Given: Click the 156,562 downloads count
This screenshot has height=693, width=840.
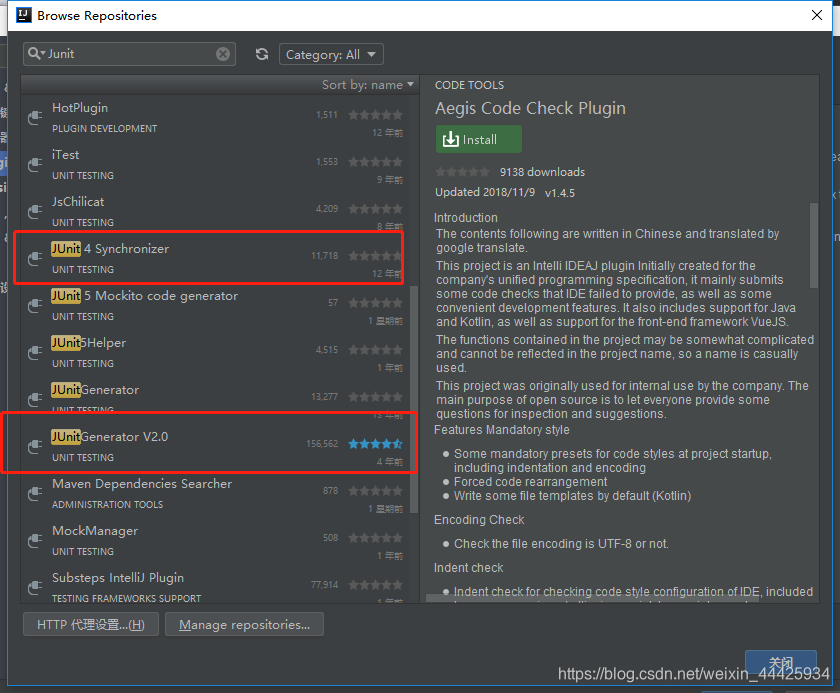Looking at the screenshot, I should tap(322, 444).
